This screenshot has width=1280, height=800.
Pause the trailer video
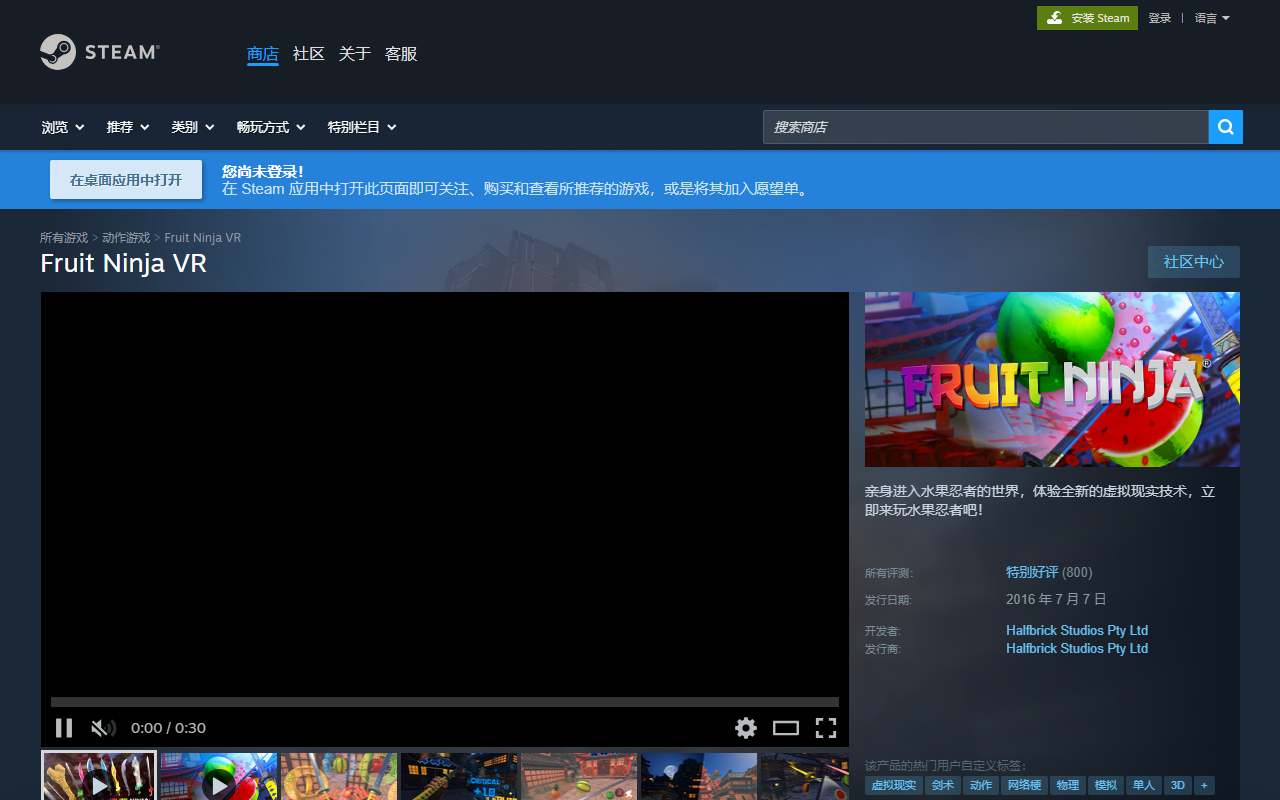(x=64, y=728)
